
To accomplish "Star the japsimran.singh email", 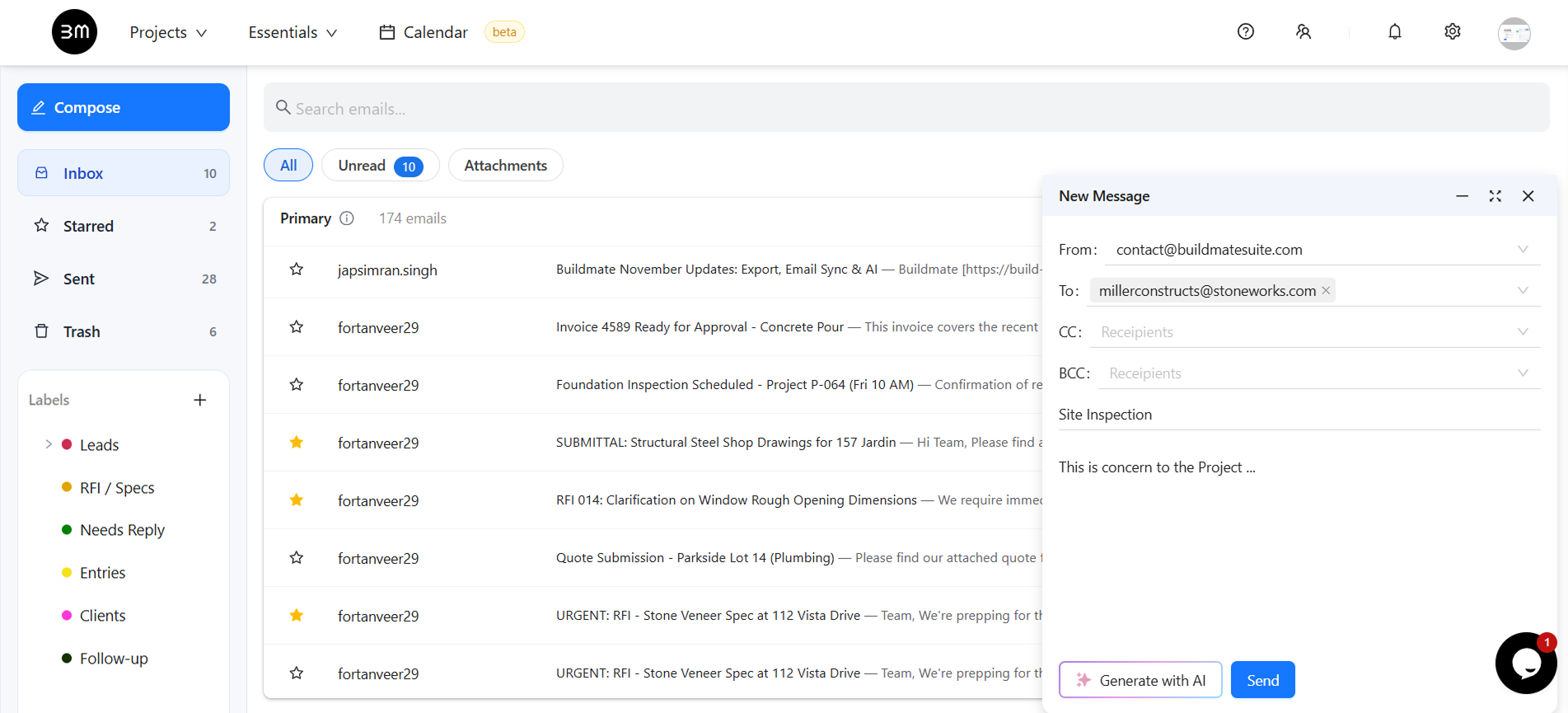I will [297, 270].
